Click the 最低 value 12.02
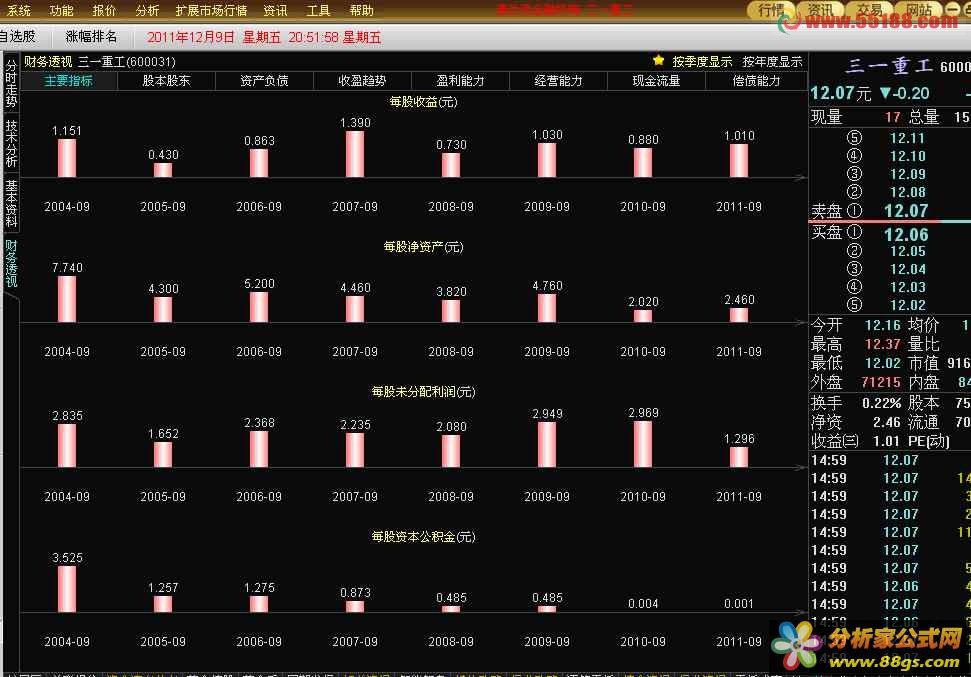This screenshot has height=677, width=971. click(x=882, y=363)
